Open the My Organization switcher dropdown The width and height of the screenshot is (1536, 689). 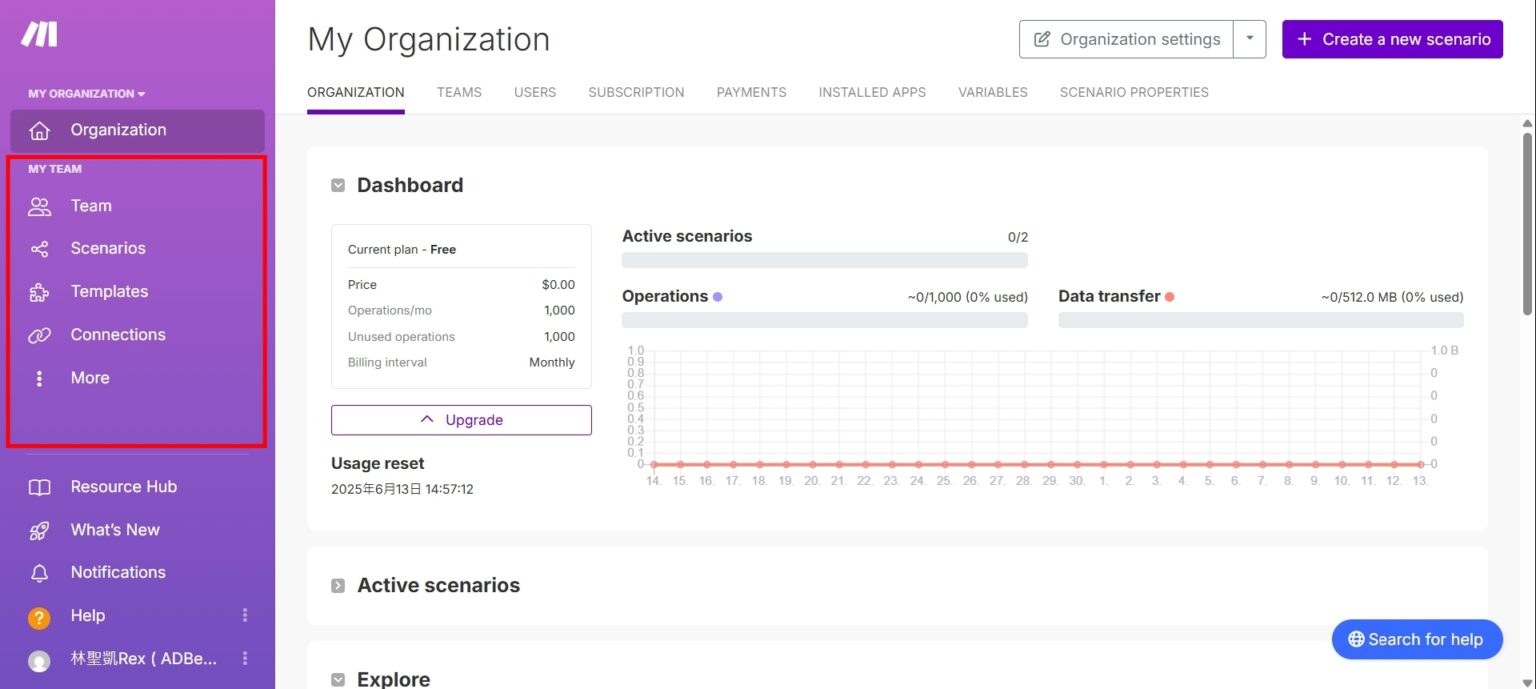(x=87, y=94)
